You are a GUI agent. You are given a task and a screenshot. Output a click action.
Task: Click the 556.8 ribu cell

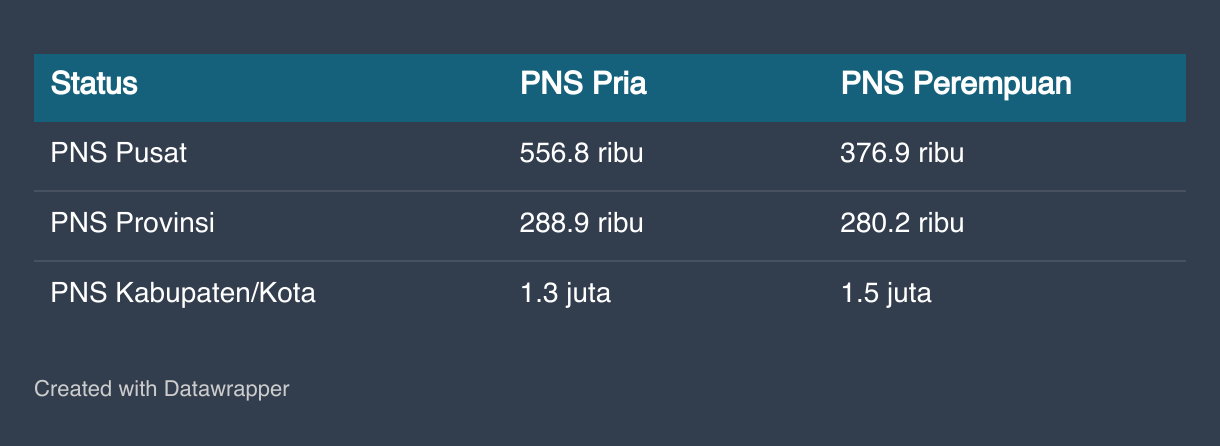click(581, 154)
